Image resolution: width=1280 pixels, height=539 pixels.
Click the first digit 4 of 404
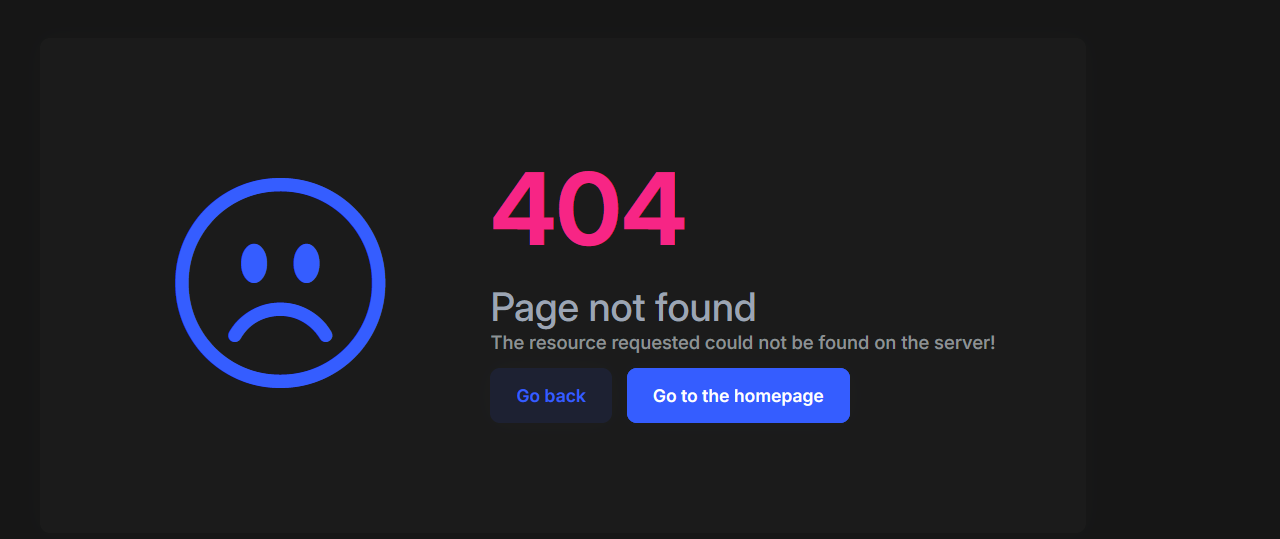pyautogui.click(x=522, y=210)
